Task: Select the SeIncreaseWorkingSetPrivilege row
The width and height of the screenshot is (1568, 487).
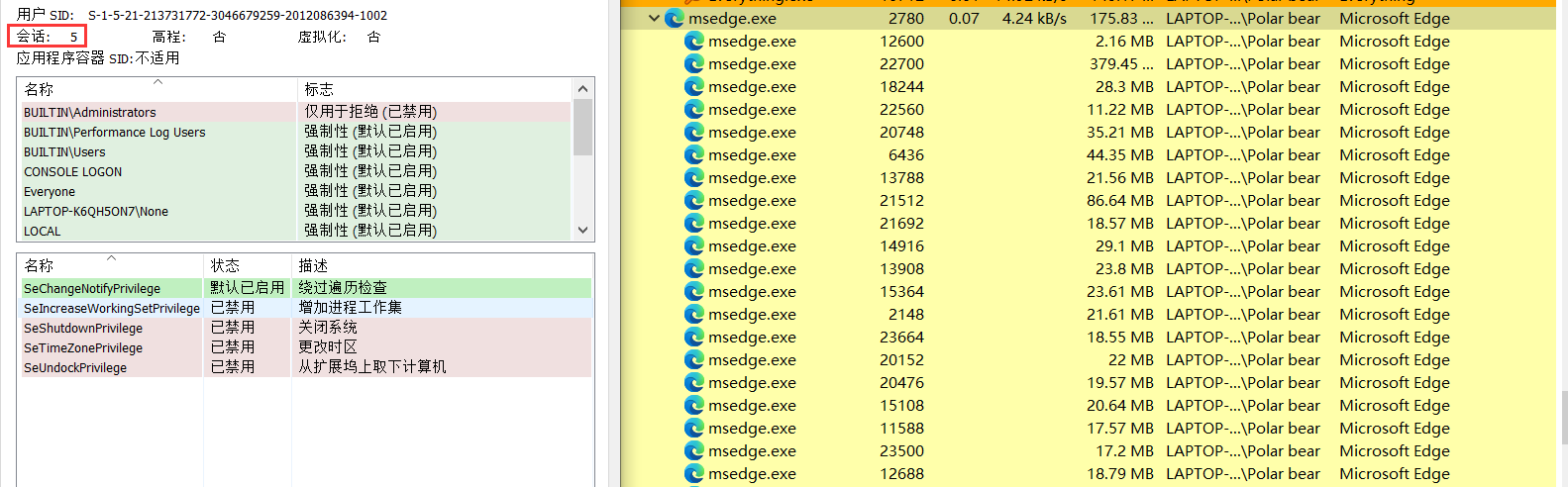Action: (x=306, y=308)
